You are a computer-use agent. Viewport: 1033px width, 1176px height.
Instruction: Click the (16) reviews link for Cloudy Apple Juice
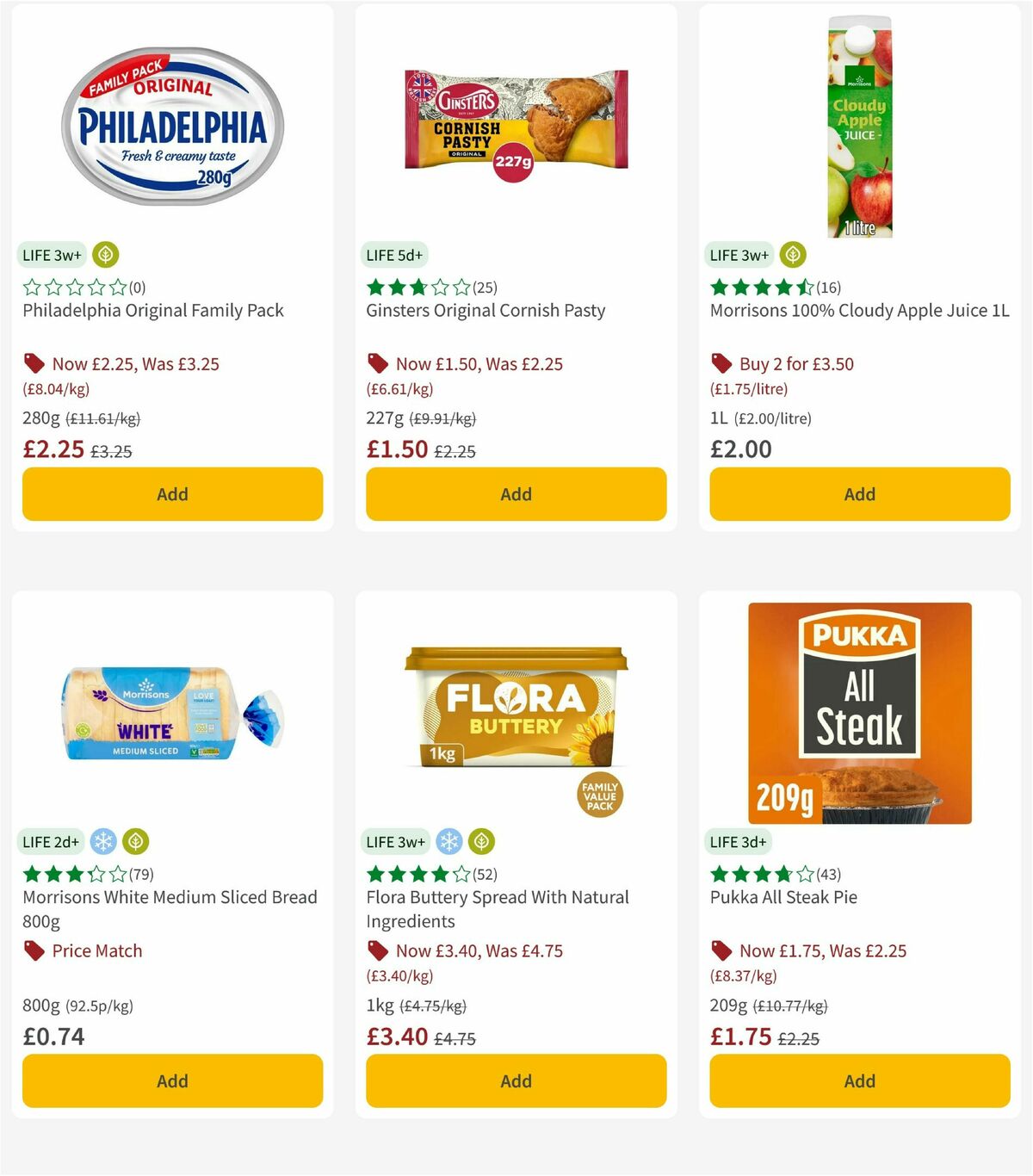pyautogui.click(x=827, y=287)
